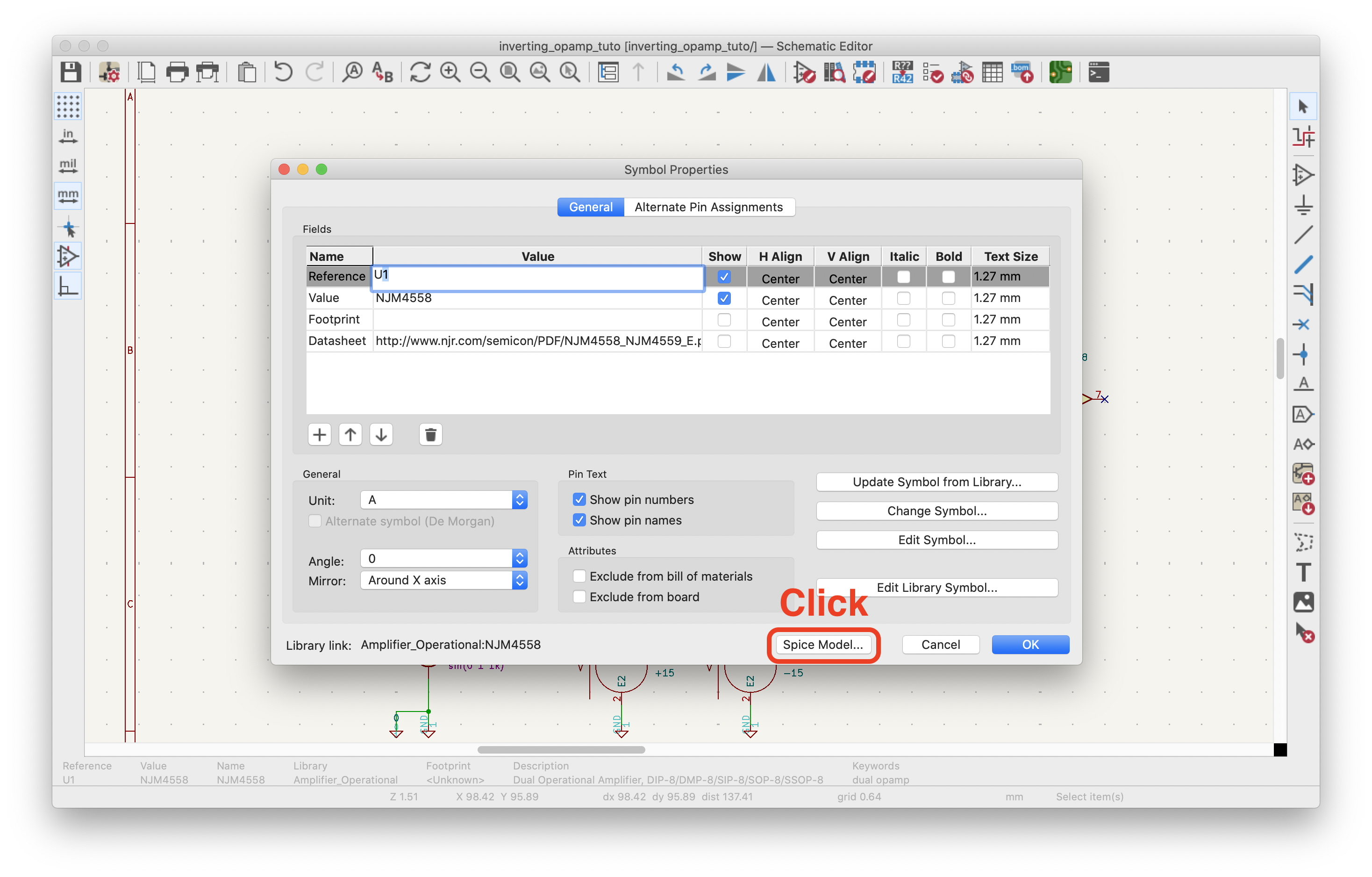Select the Add text tool
1372x877 pixels.
coord(1303,572)
